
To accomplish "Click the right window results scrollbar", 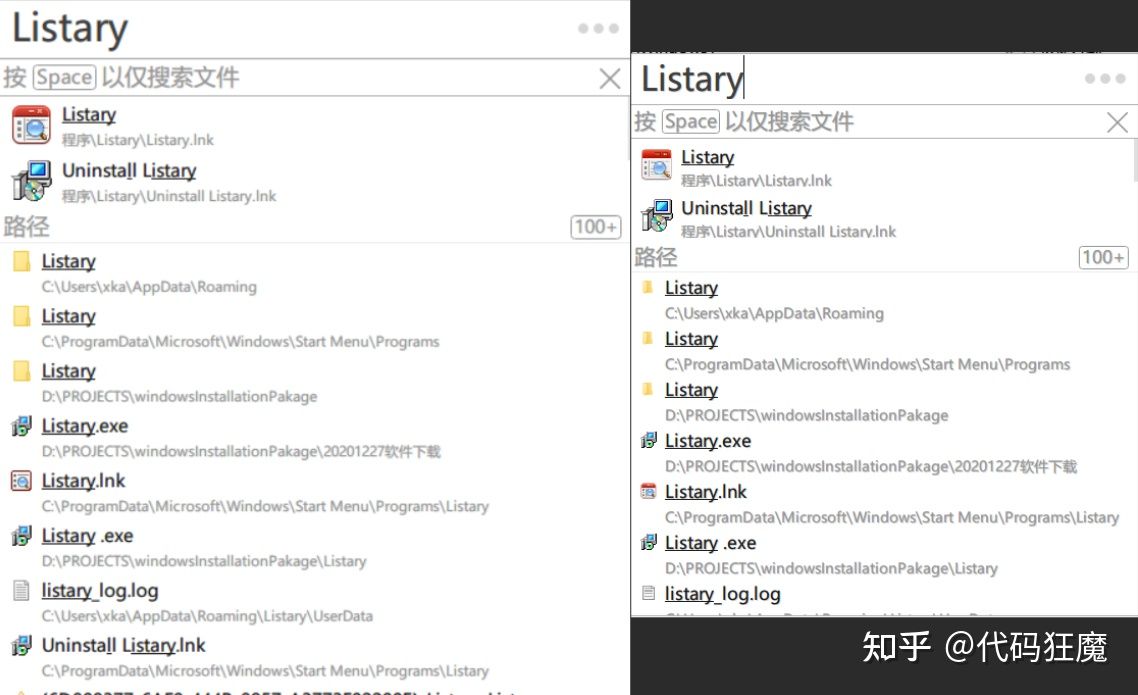I will point(1134,161).
